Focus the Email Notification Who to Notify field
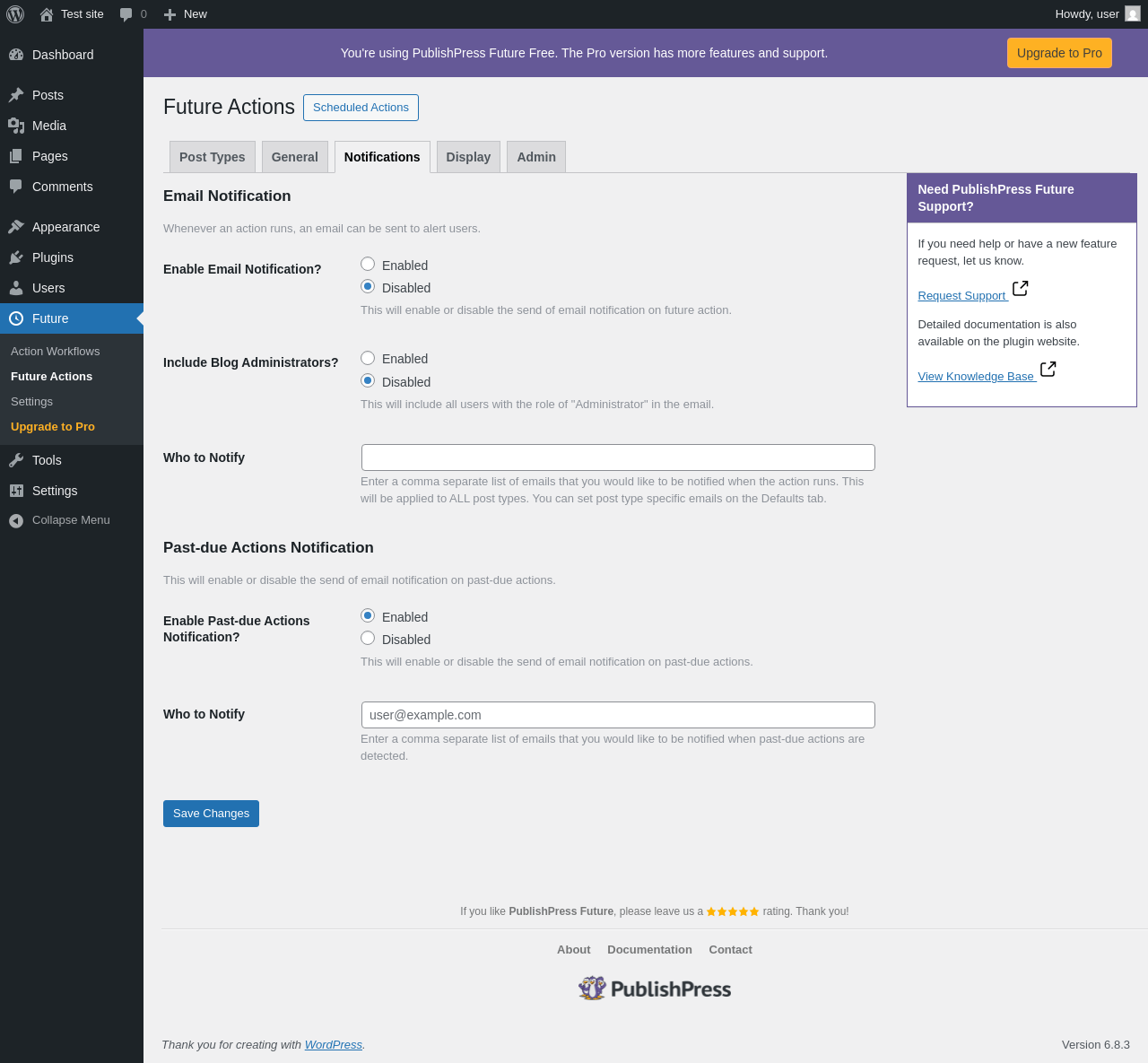The width and height of the screenshot is (1148, 1063). [x=618, y=457]
